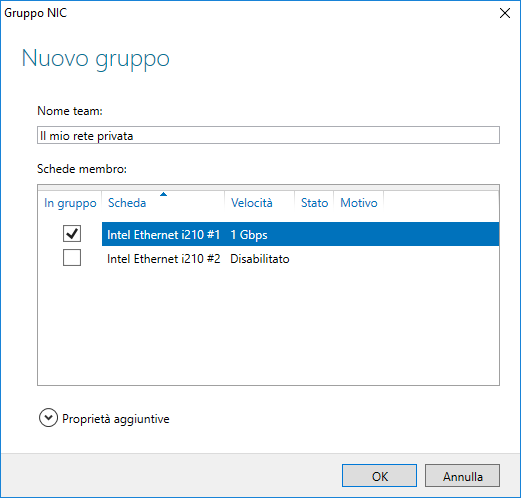Click empty area of Schede membro list
Viewport: 521px width, 498px height.
268,327
